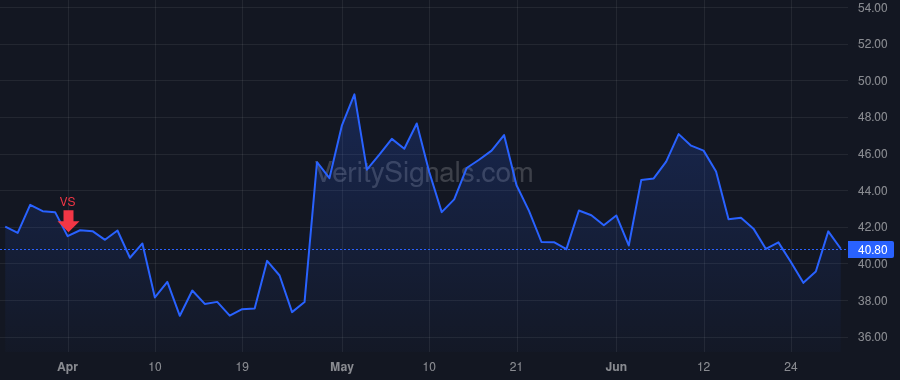Click the May 10 date label between May and 21

pyautogui.click(x=429, y=367)
